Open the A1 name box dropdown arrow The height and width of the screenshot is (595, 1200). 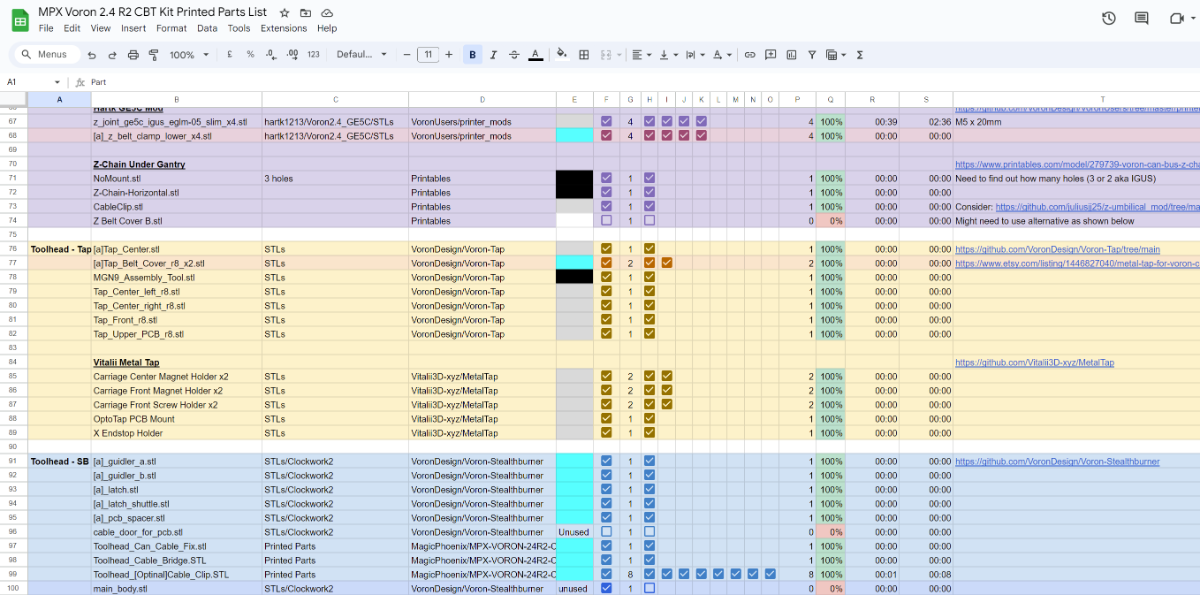57,82
